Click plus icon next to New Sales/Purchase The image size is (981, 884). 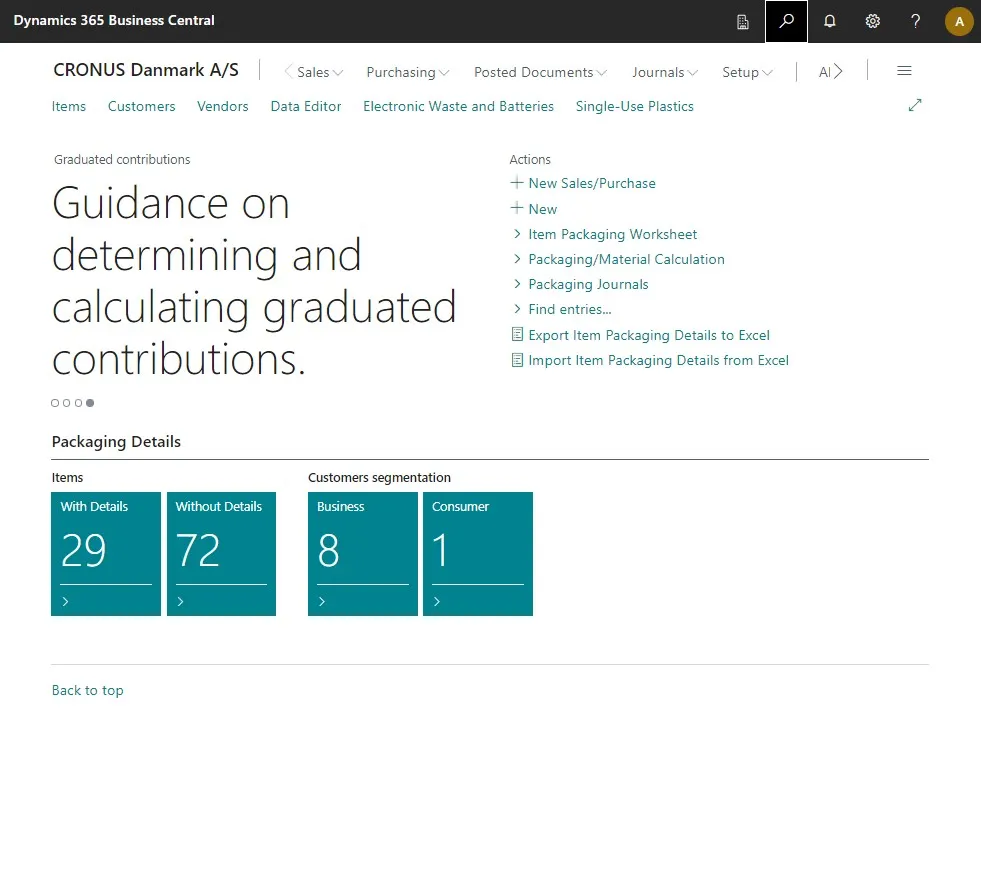point(517,183)
